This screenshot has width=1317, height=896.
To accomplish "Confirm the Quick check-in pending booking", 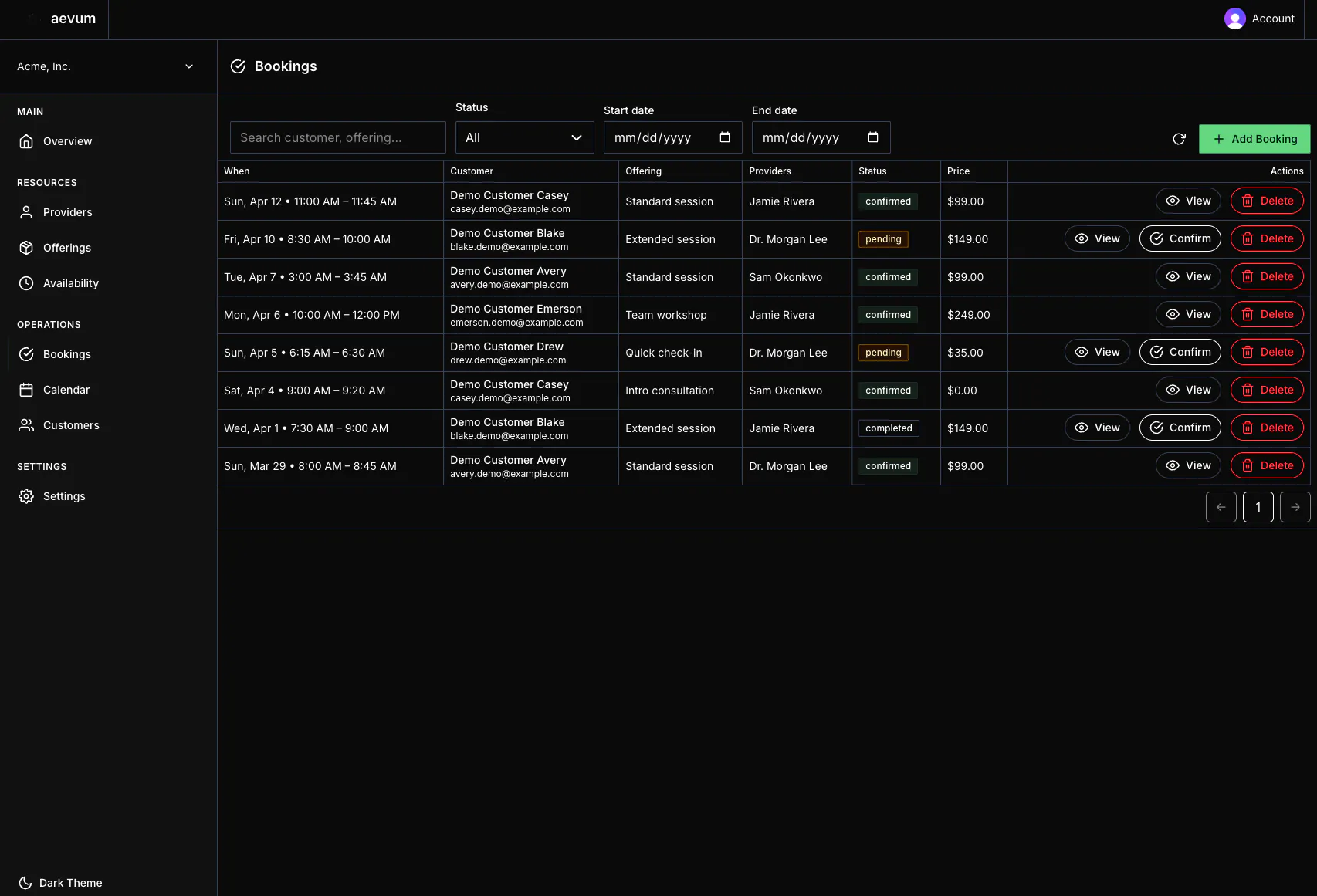I will [1180, 352].
